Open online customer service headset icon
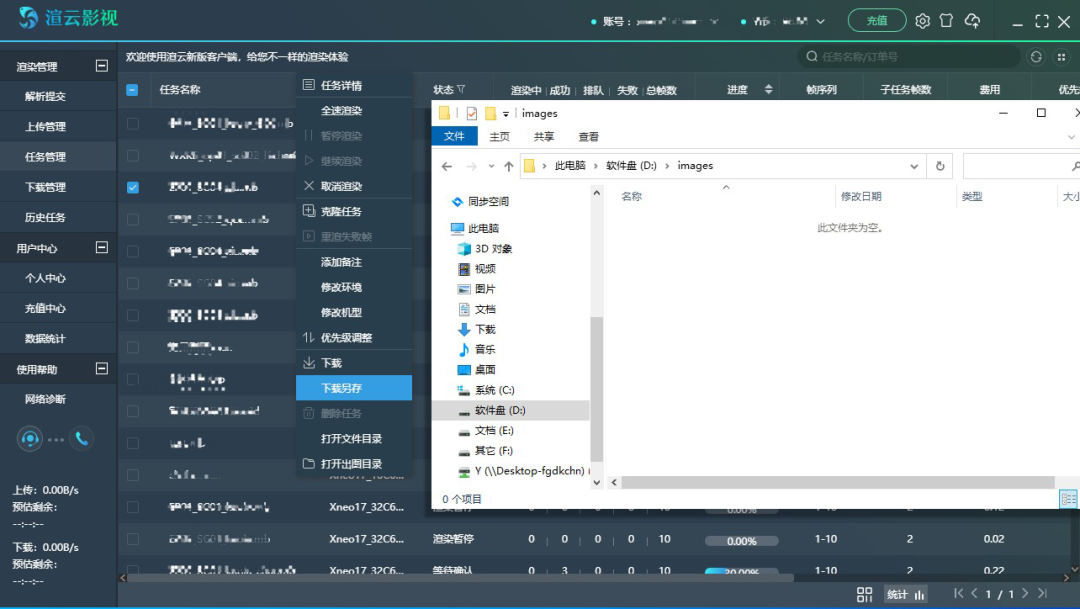The image size is (1080, 609). 30,438
